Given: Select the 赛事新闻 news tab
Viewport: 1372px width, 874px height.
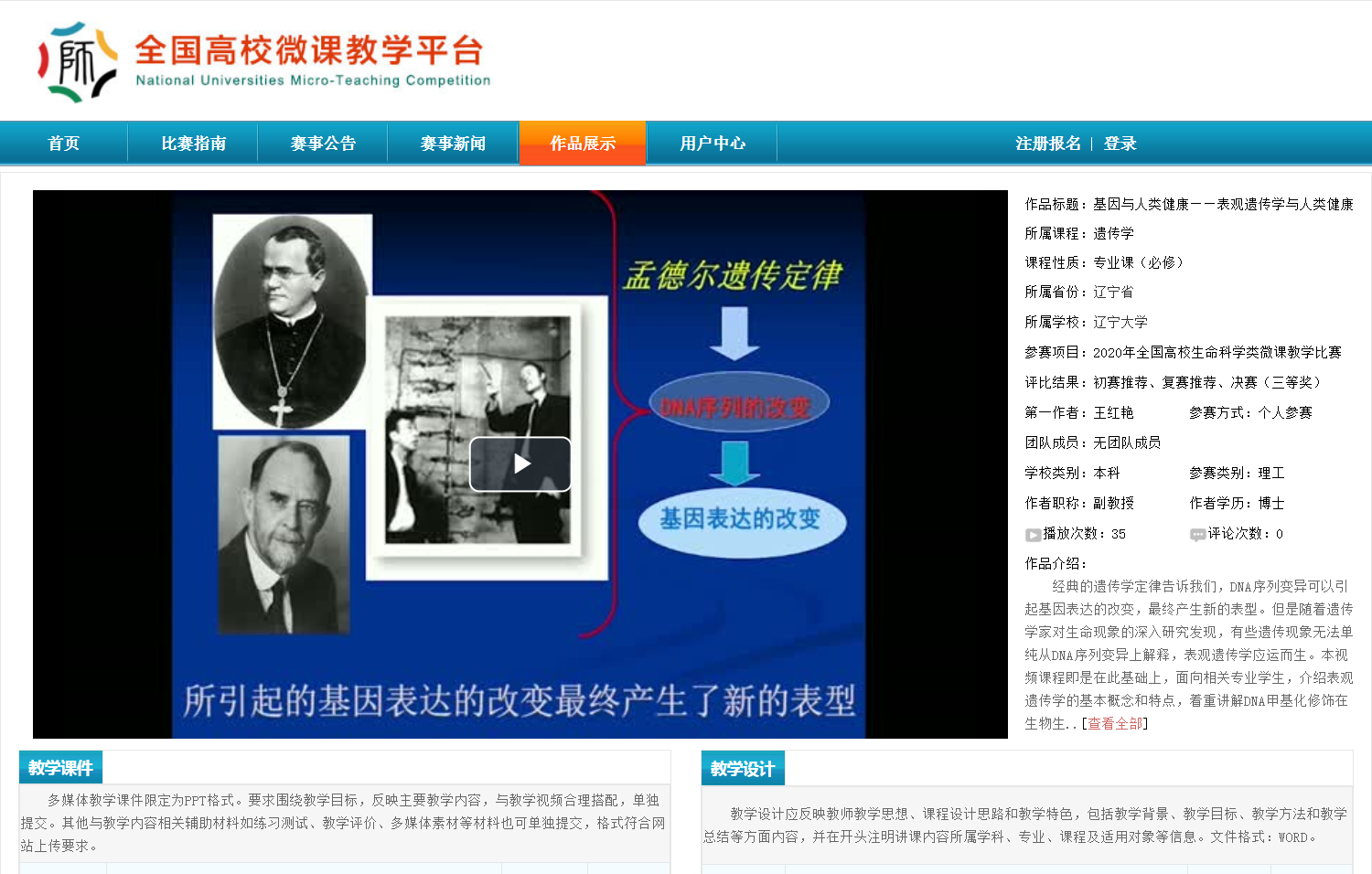Looking at the screenshot, I should [453, 144].
